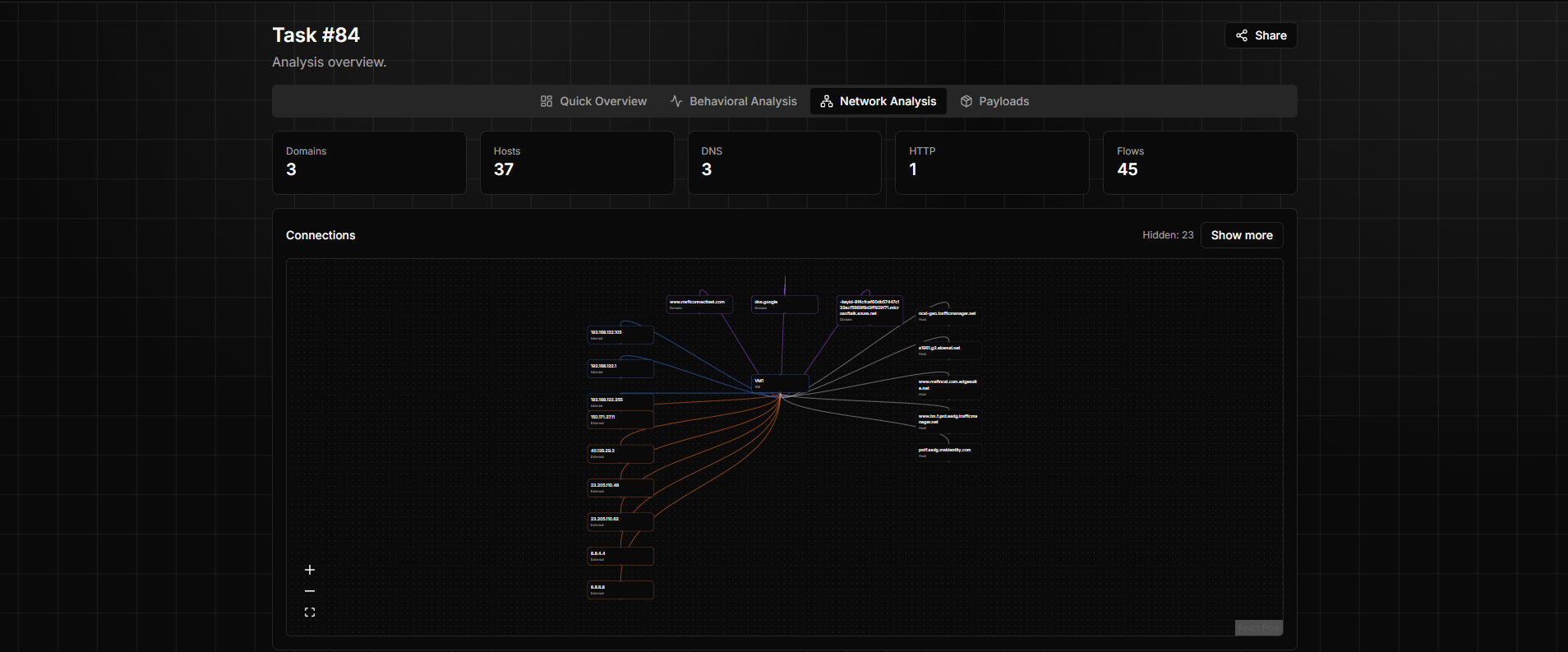This screenshot has height=652, width=1568.
Task: Click the ncsi-geo.trafficmanager.net host node
Action: click(x=948, y=316)
